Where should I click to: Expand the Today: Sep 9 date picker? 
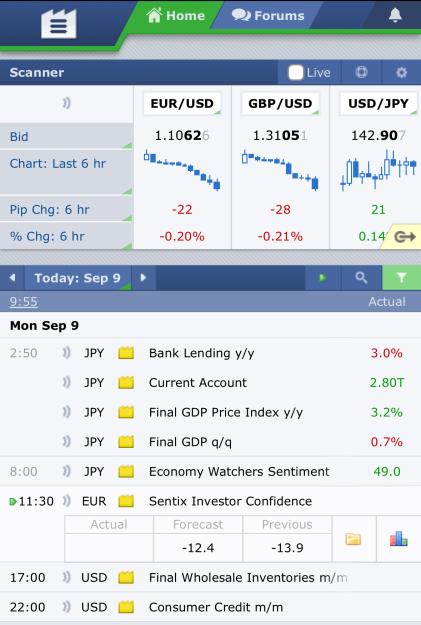click(77, 278)
